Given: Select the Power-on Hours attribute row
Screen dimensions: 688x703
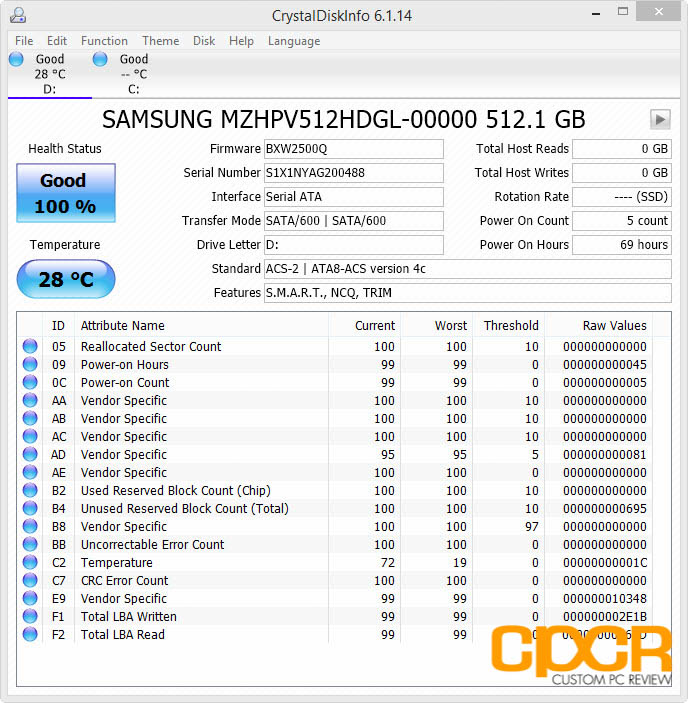Looking at the screenshot, I should 343,365.
